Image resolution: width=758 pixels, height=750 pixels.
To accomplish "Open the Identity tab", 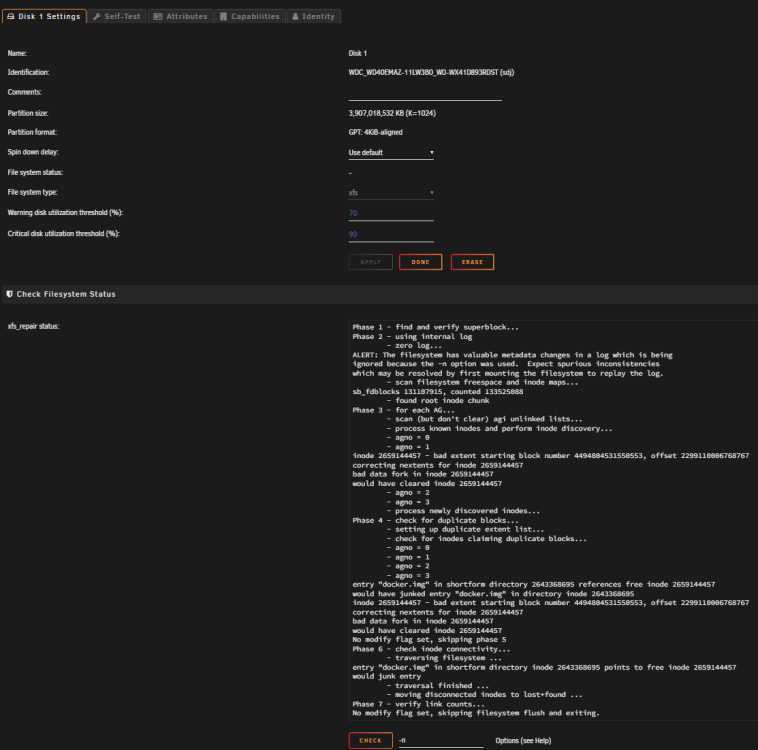I will (x=314, y=16).
